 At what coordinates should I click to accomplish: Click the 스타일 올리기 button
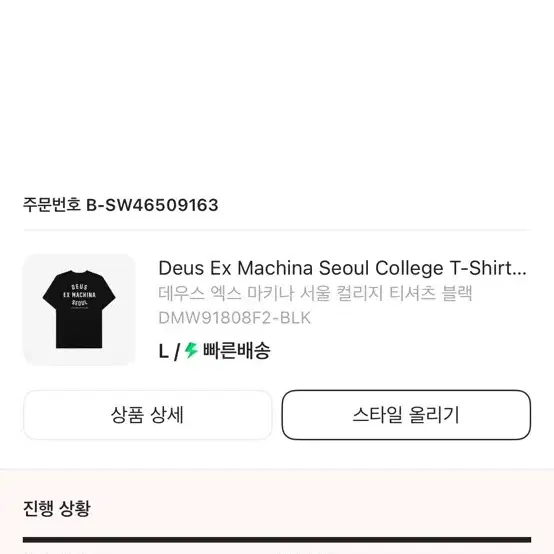coord(406,415)
